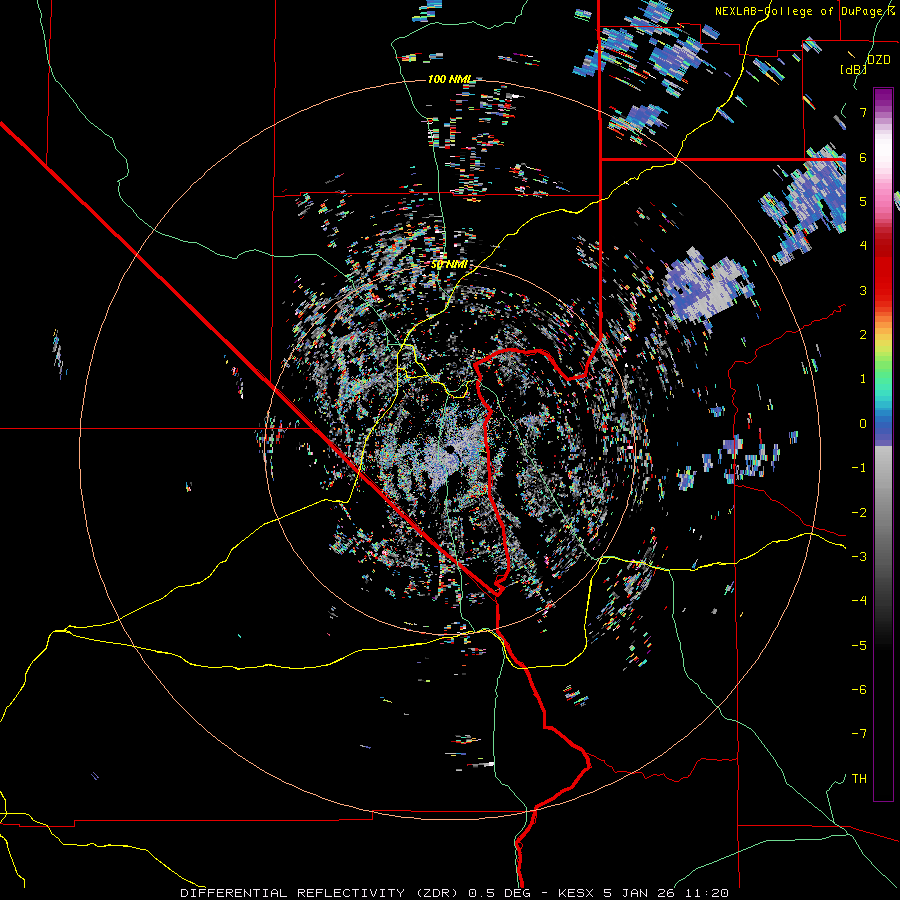The image size is (900, 900).
Task: Click the "[dB]" unit label
Action: (854, 69)
